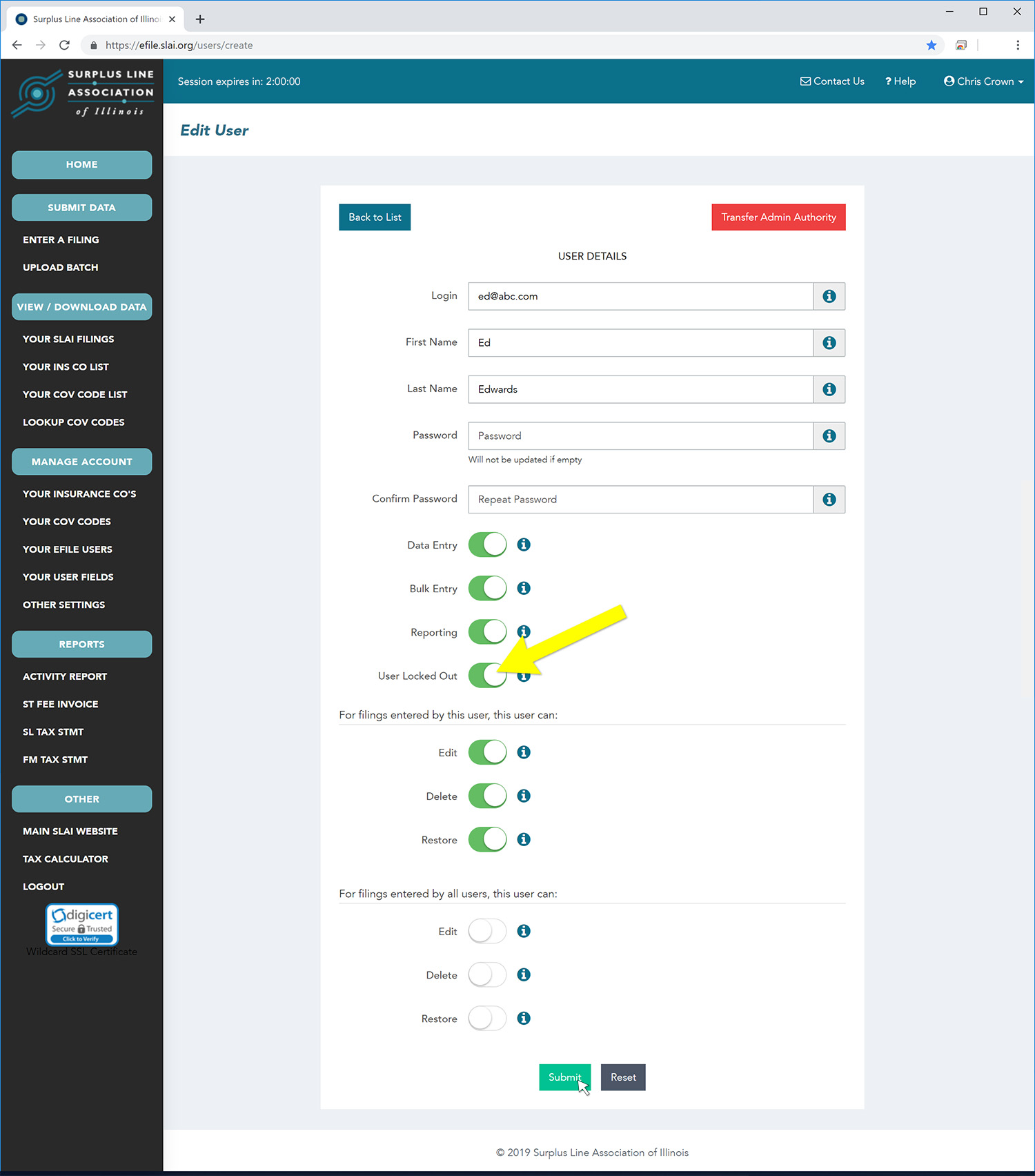Click info icon beside Confirm Password field
Screen dimensions: 1035x1176
pyautogui.click(x=829, y=500)
